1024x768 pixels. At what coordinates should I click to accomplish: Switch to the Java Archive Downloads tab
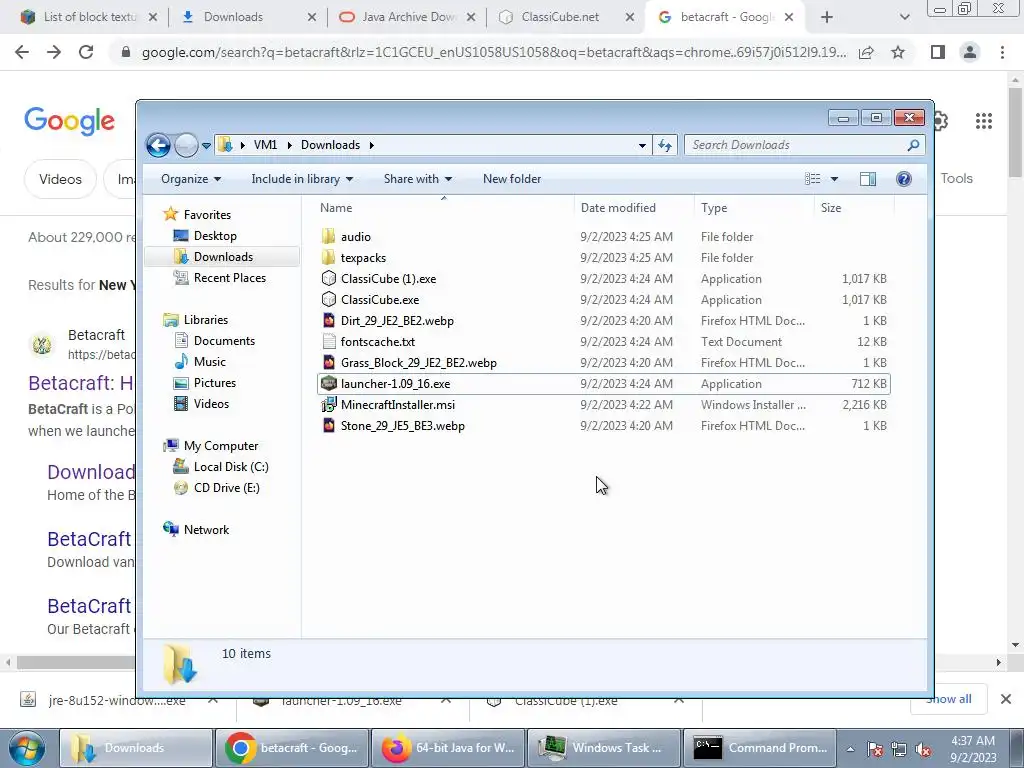(x=408, y=17)
